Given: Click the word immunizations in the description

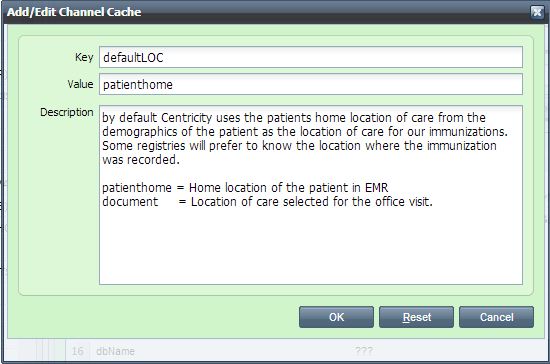Looking at the screenshot, I should pyautogui.click(x=468, y=132).
